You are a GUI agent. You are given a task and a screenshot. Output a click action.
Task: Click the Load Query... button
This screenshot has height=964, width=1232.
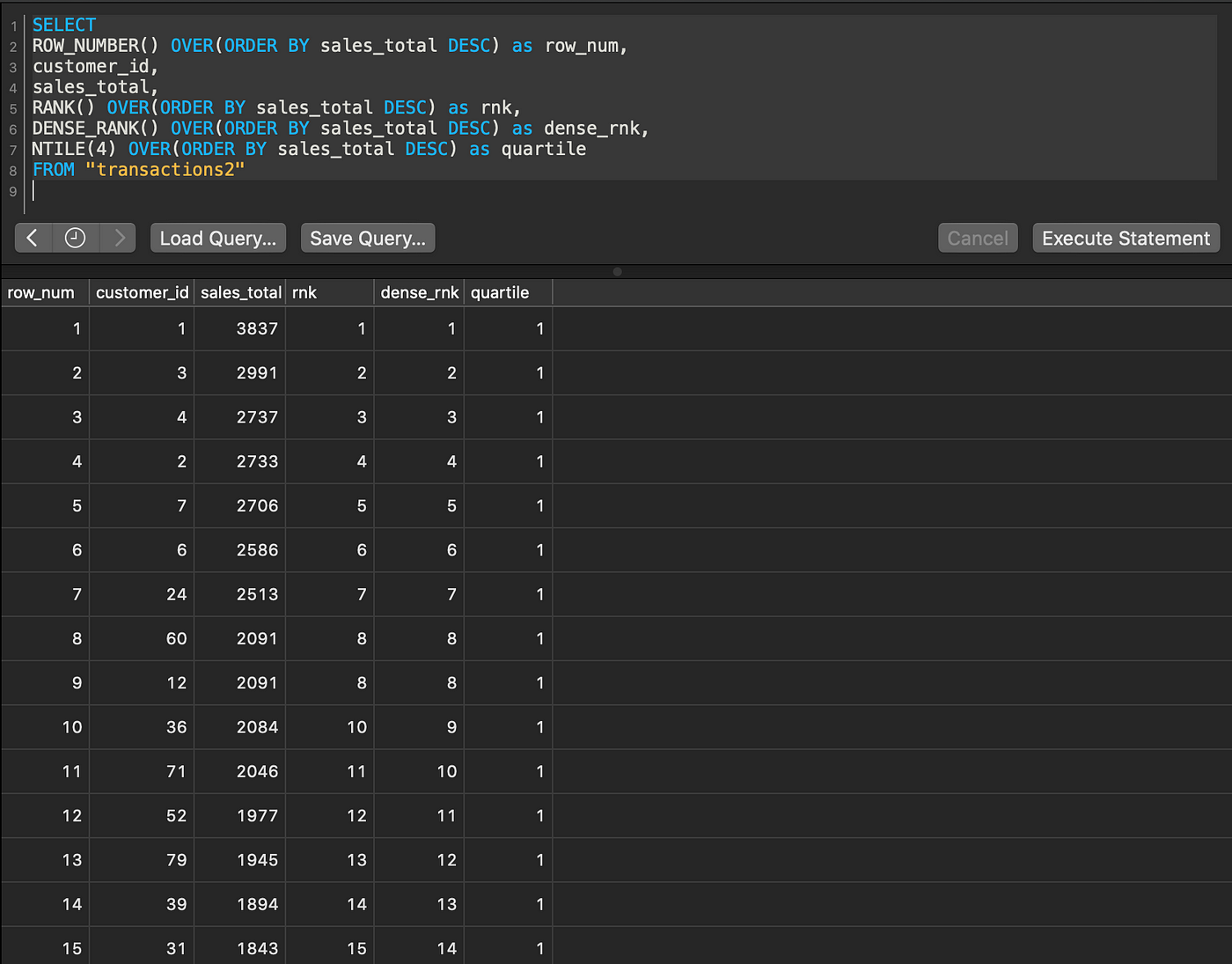218,238
